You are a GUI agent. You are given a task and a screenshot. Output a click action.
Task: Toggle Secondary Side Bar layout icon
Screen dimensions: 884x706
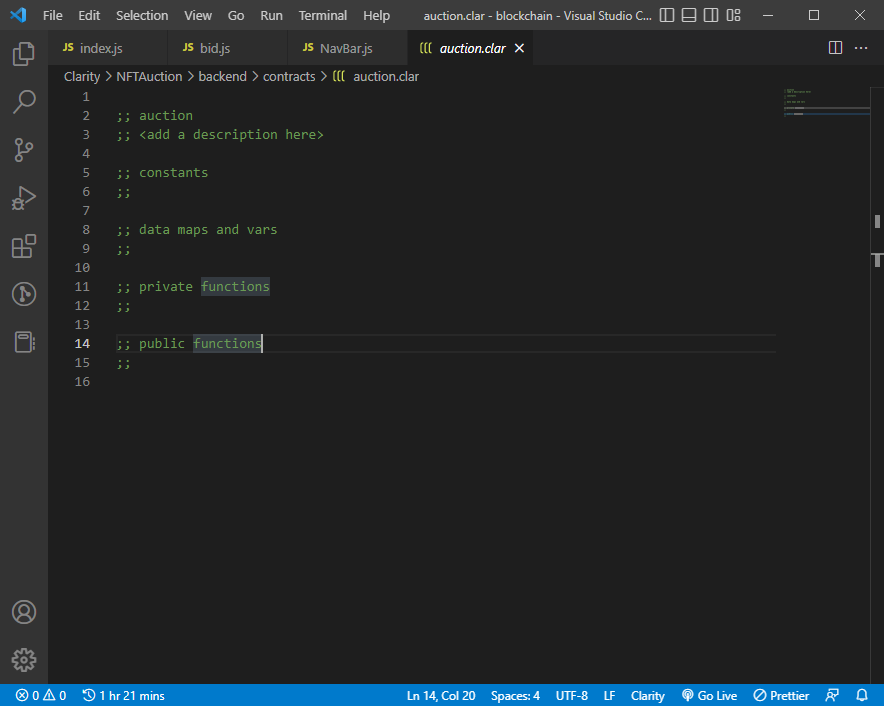pyautogui.click(x=711, y=15)
